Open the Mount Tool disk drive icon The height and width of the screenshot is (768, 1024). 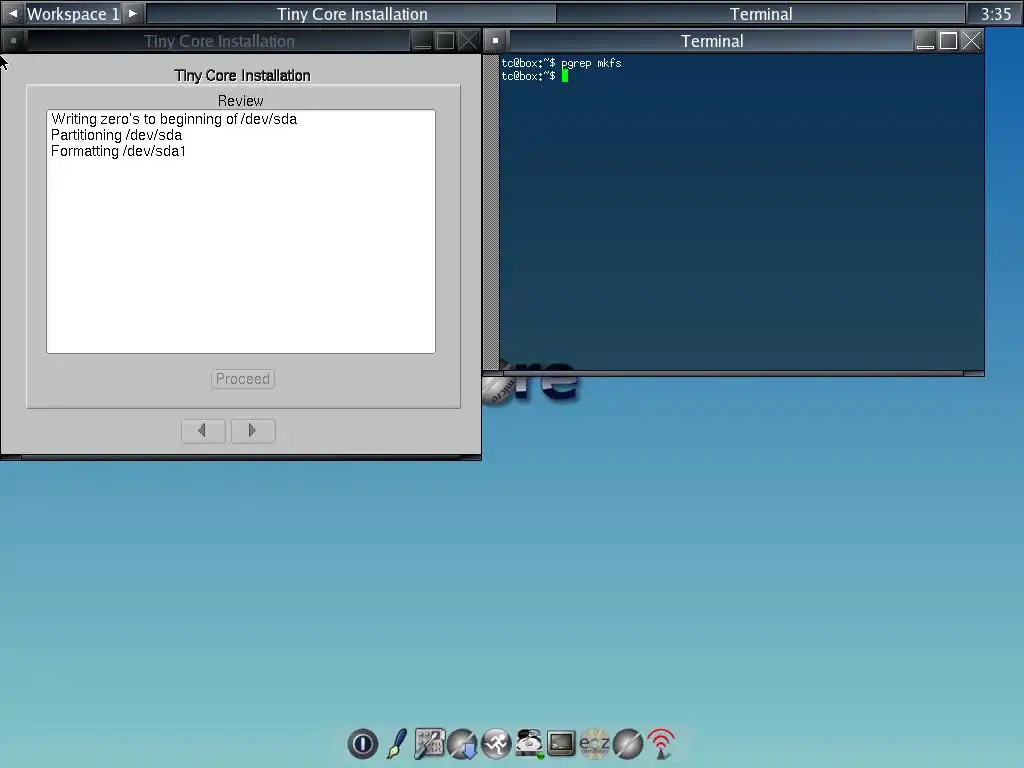pos(529,744)
